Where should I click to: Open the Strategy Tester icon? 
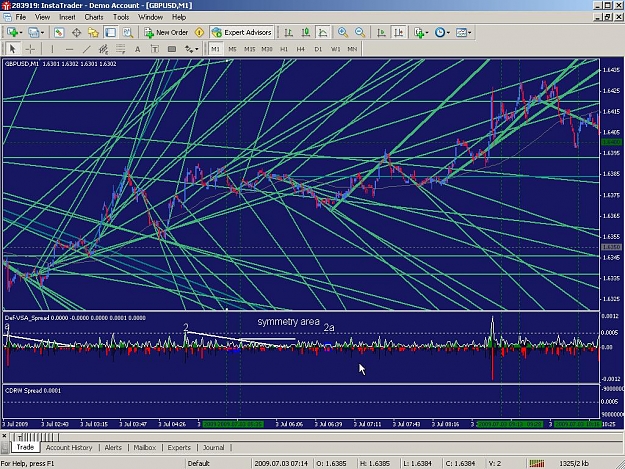tap(128, 33)
